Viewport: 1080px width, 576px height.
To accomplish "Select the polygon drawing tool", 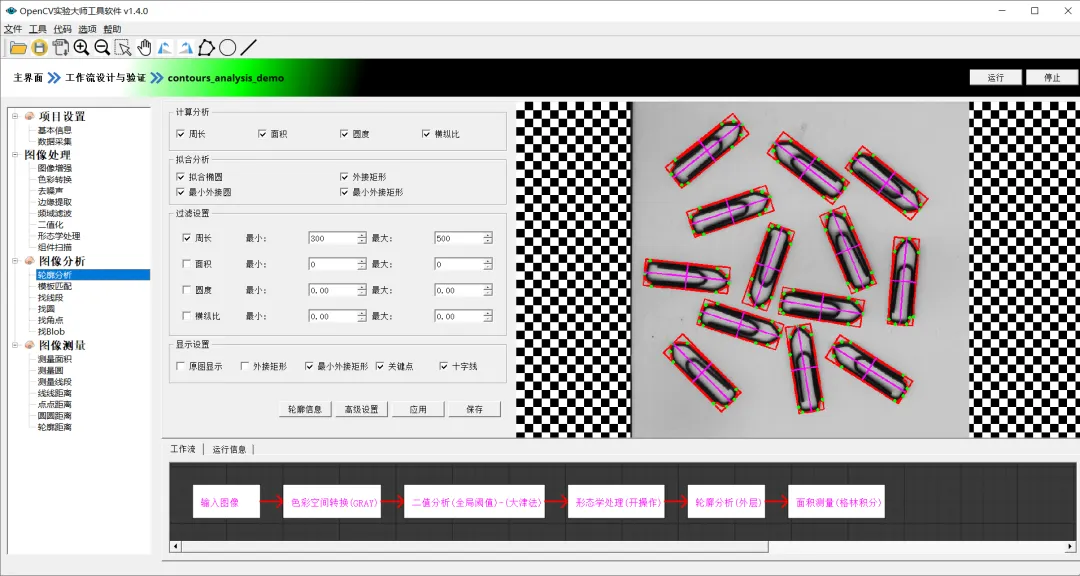I will pyautogui.click(x=206, y=48).
